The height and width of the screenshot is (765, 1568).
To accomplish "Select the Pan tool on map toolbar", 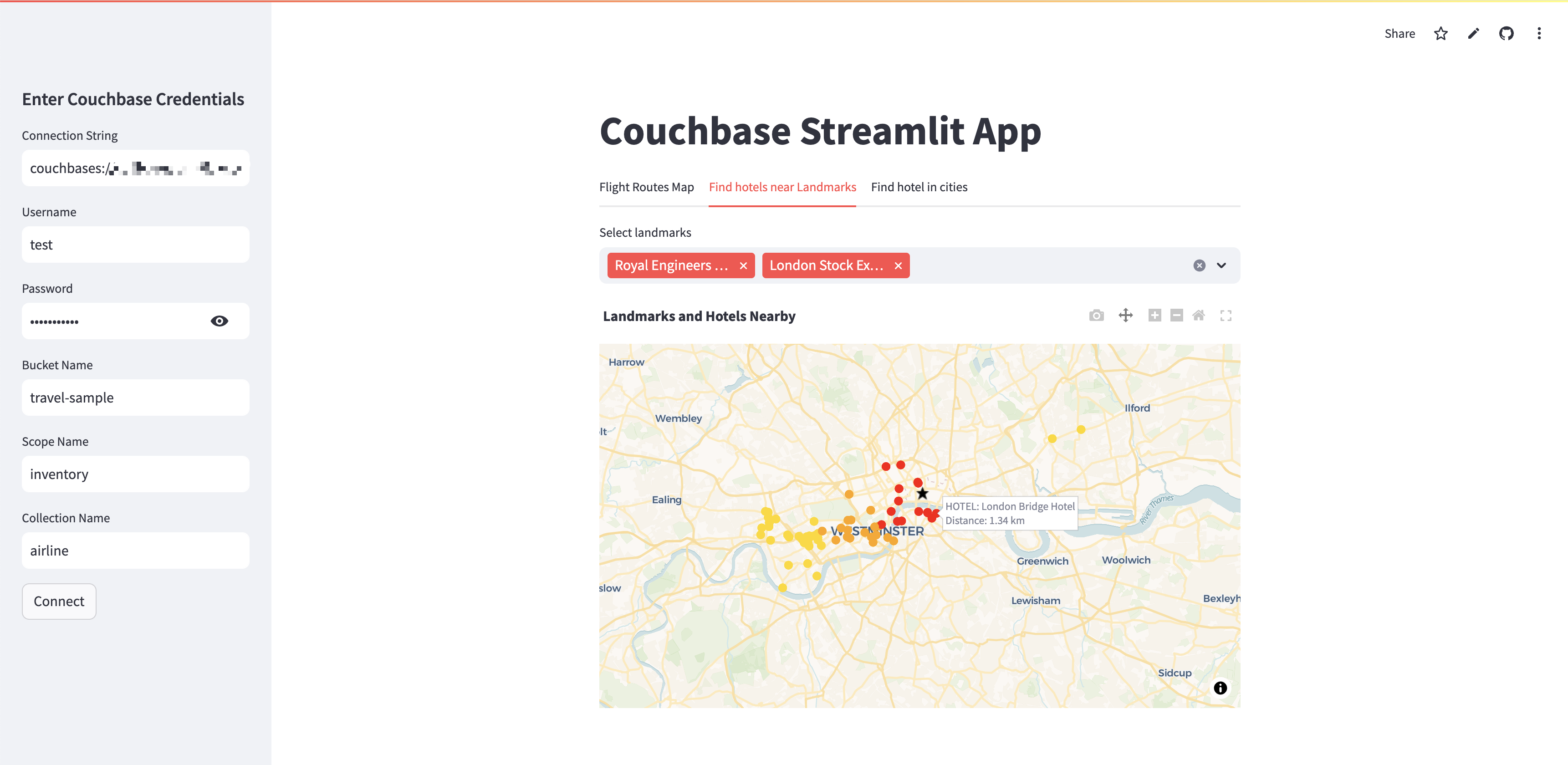I will click(x=1125, y=315).
